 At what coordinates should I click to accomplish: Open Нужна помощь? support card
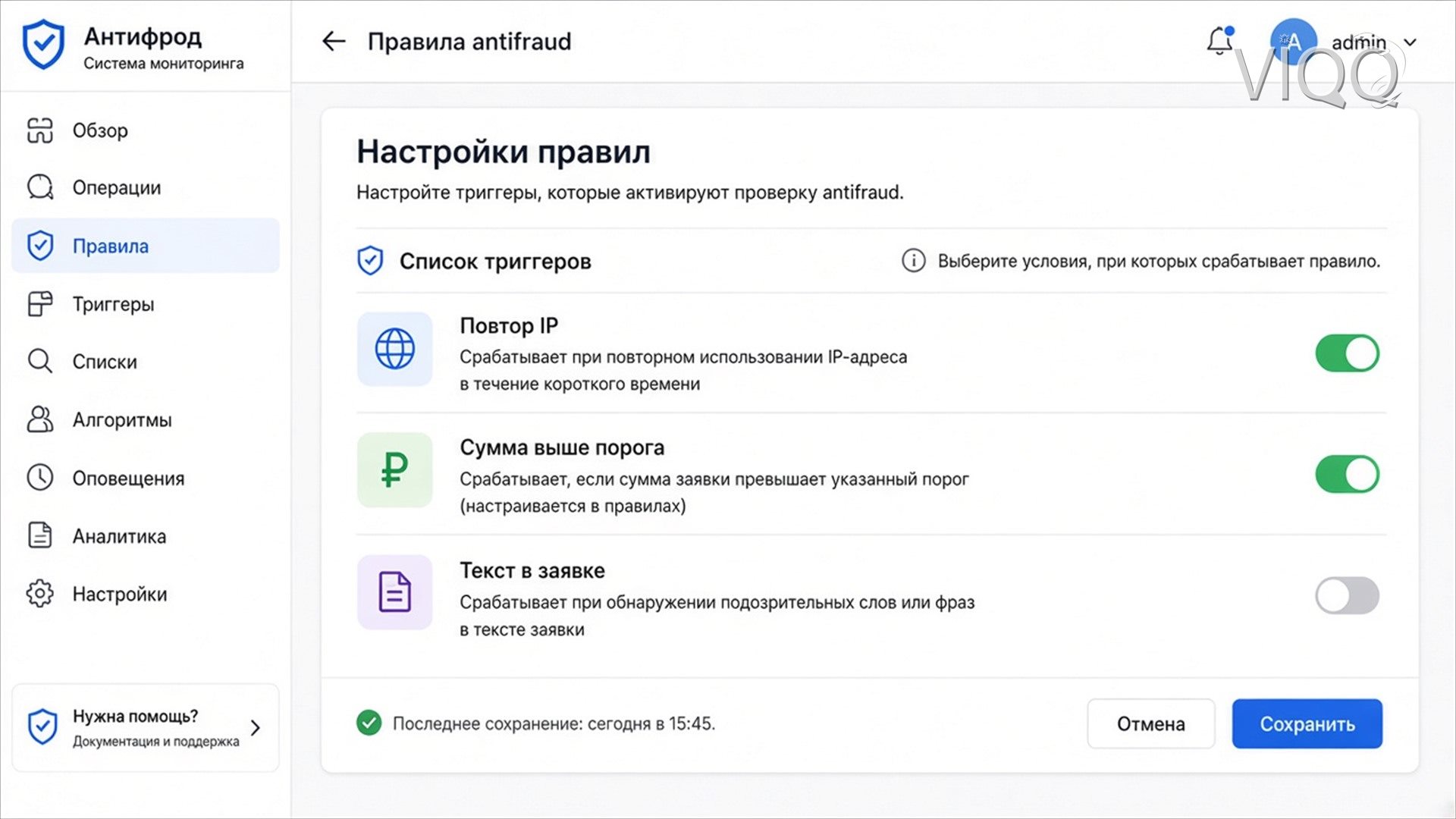point(146,728)
